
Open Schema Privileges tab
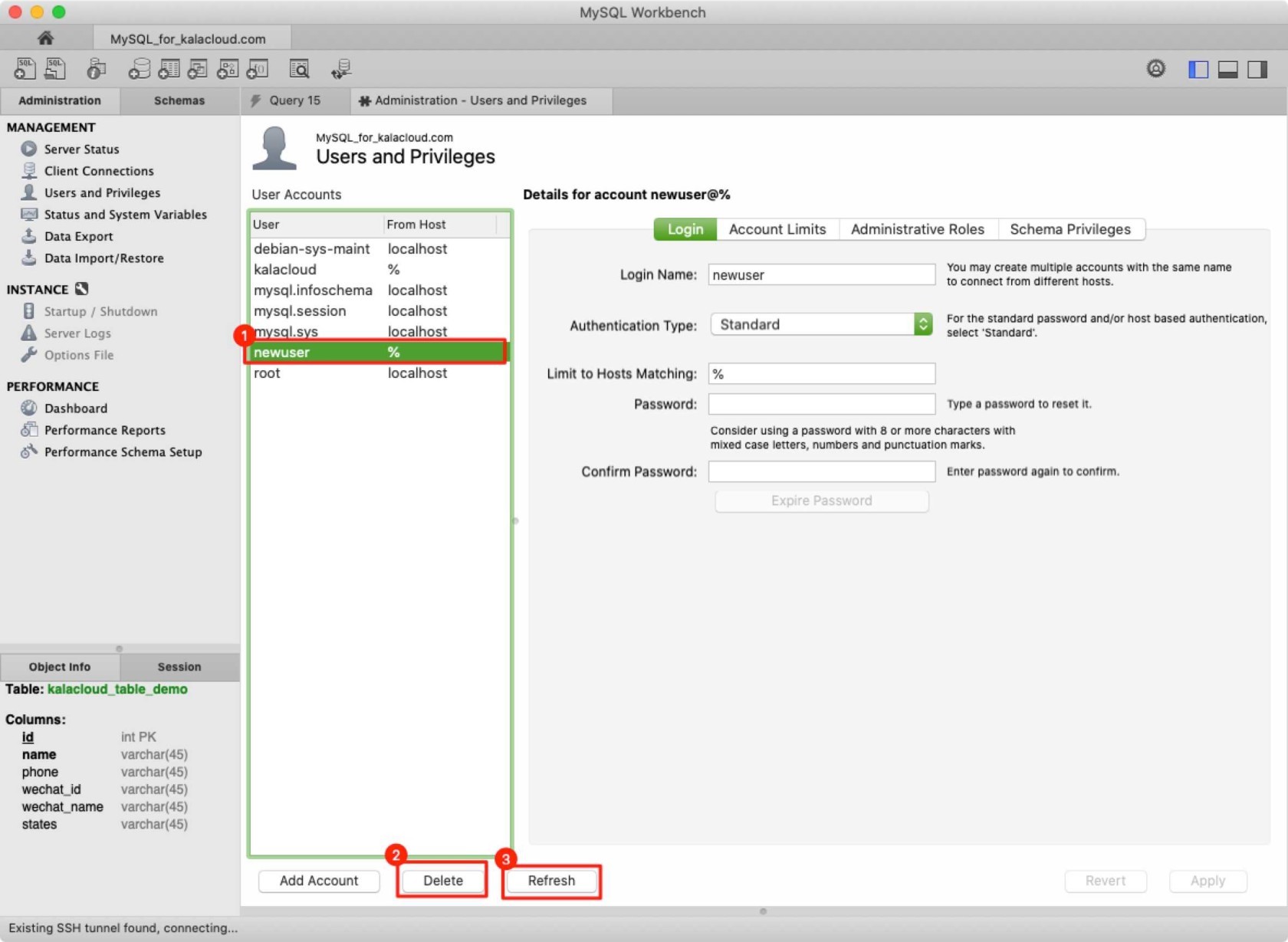pos(1070,229)
